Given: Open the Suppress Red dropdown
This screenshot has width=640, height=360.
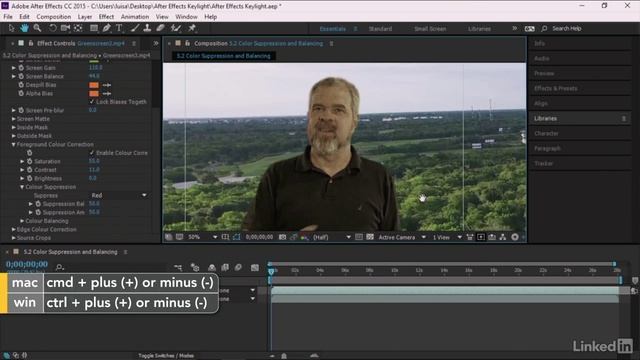Looking at the screenshot, I should pos(118,196).
